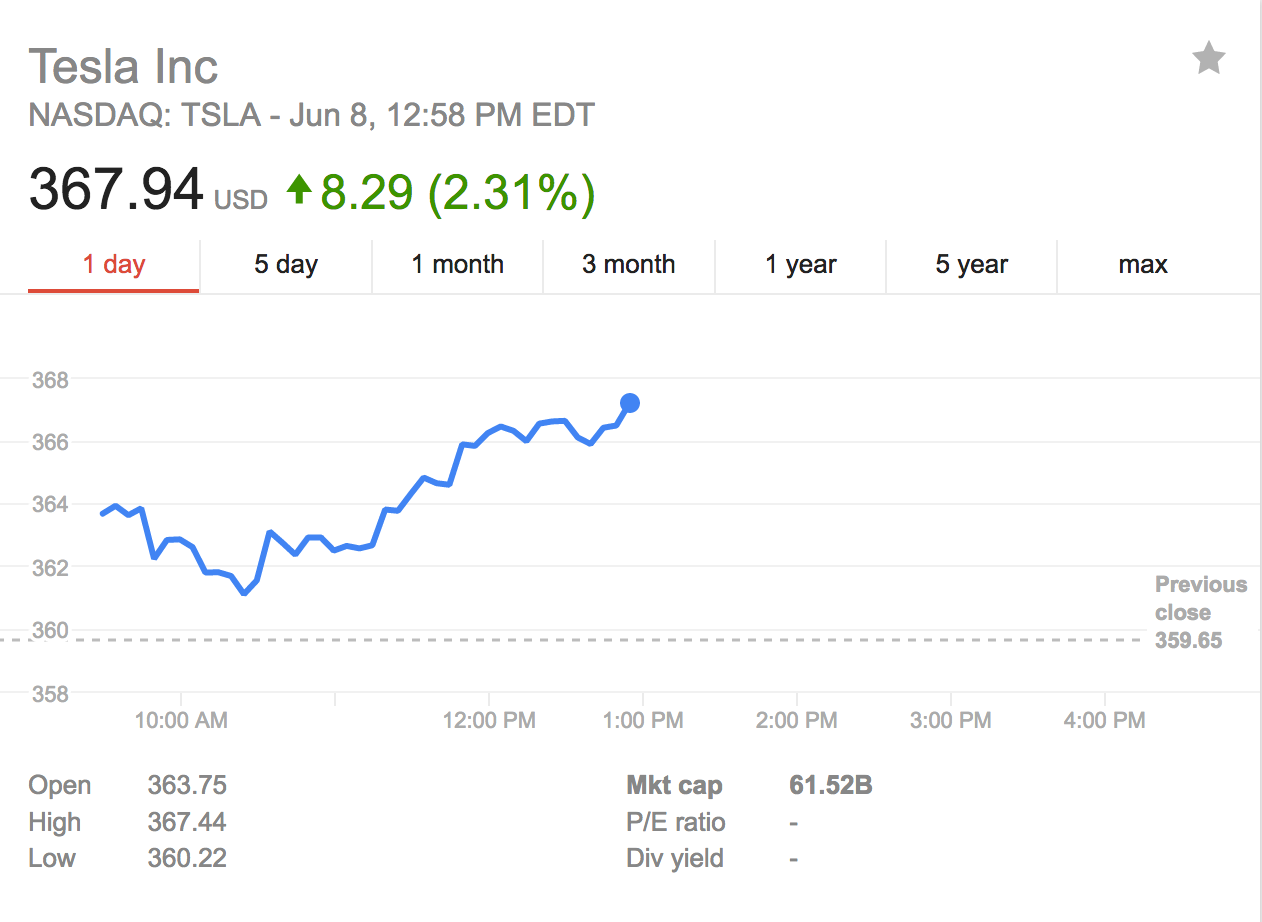Screen dimensions: 1262x922
Task: Click the active 1 day tab
Action: click(x=113, y=264)
